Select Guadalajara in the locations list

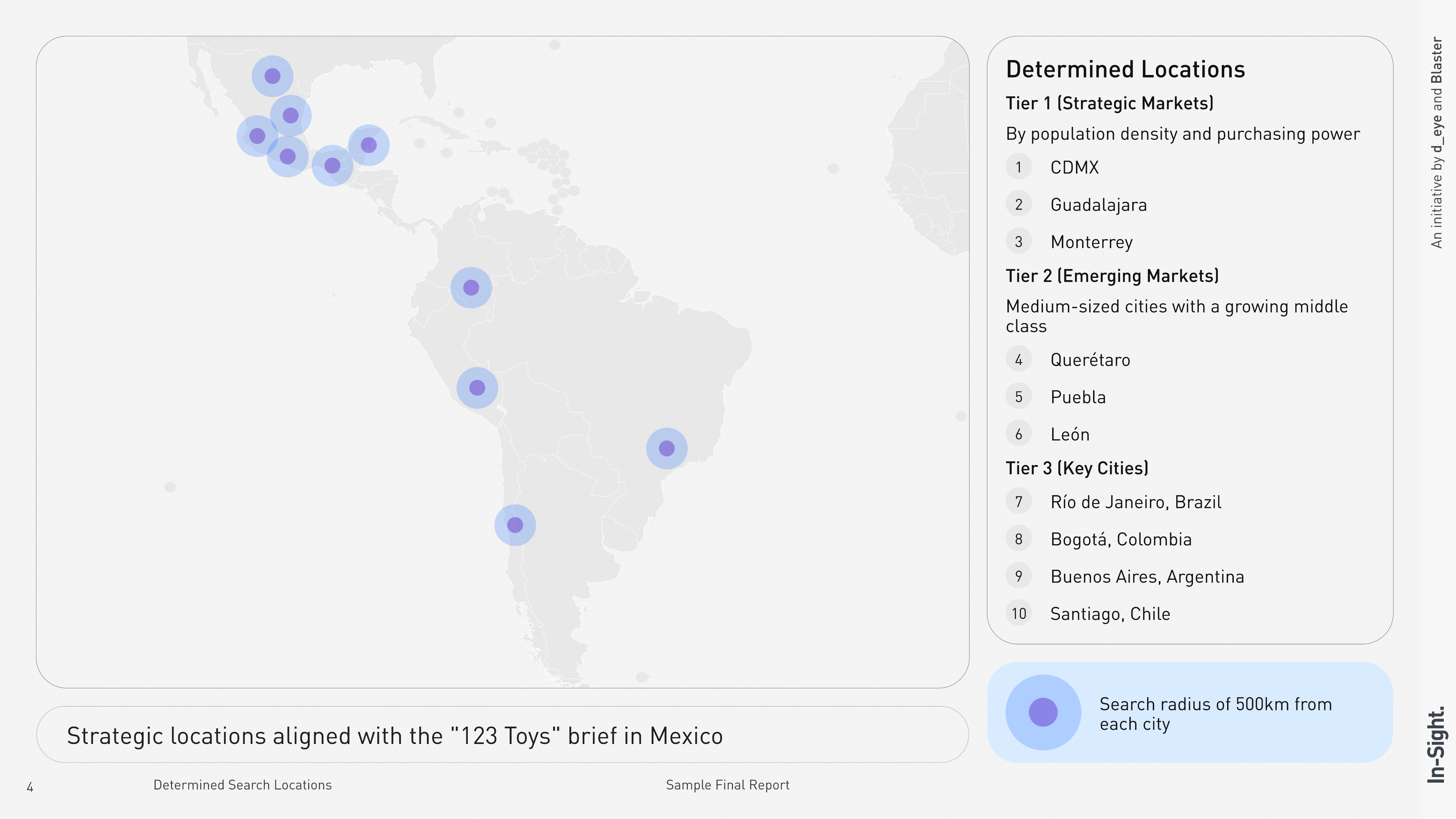1098,205
